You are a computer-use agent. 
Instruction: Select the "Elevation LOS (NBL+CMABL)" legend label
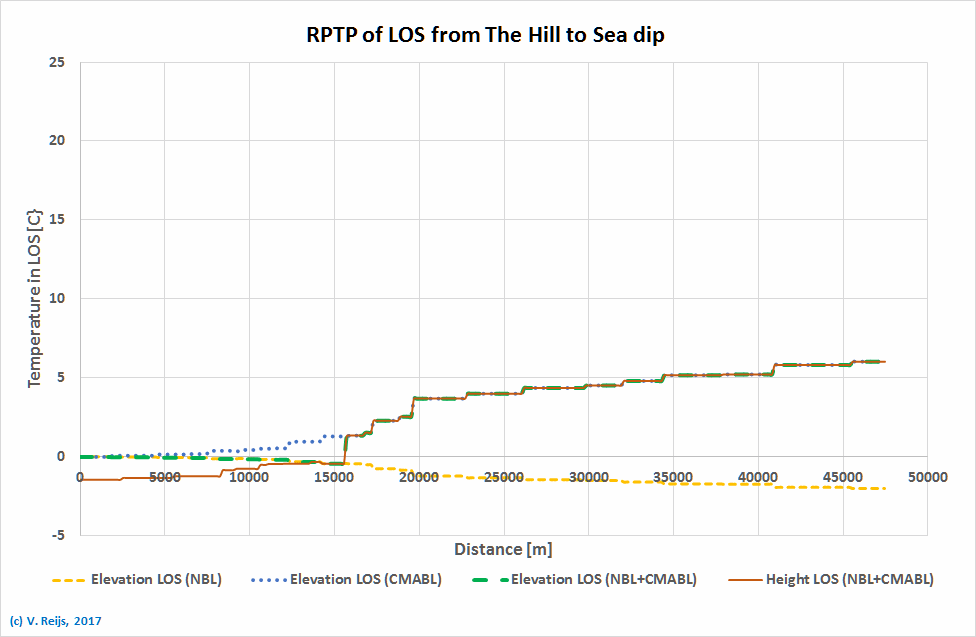tap(603, 579)
